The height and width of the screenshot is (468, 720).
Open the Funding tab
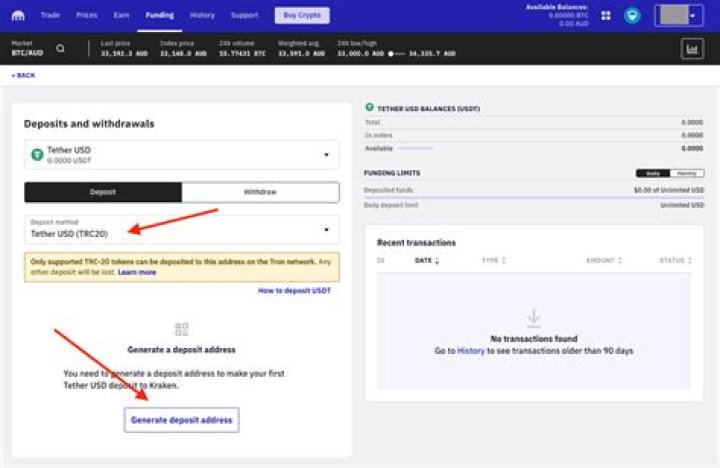tap(158, 16)
